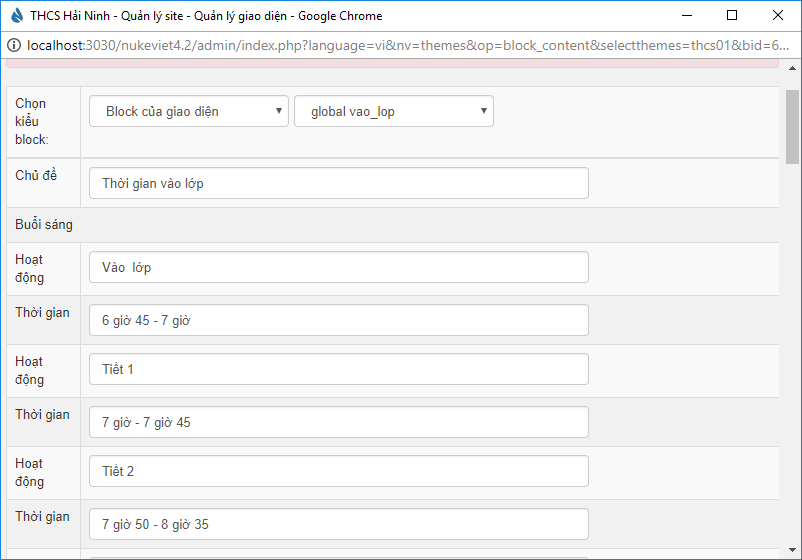
Task: Click 'Thời gian' label beside '7 giờ 50 - 8 giờ 35'
Action: click(42, 517)
